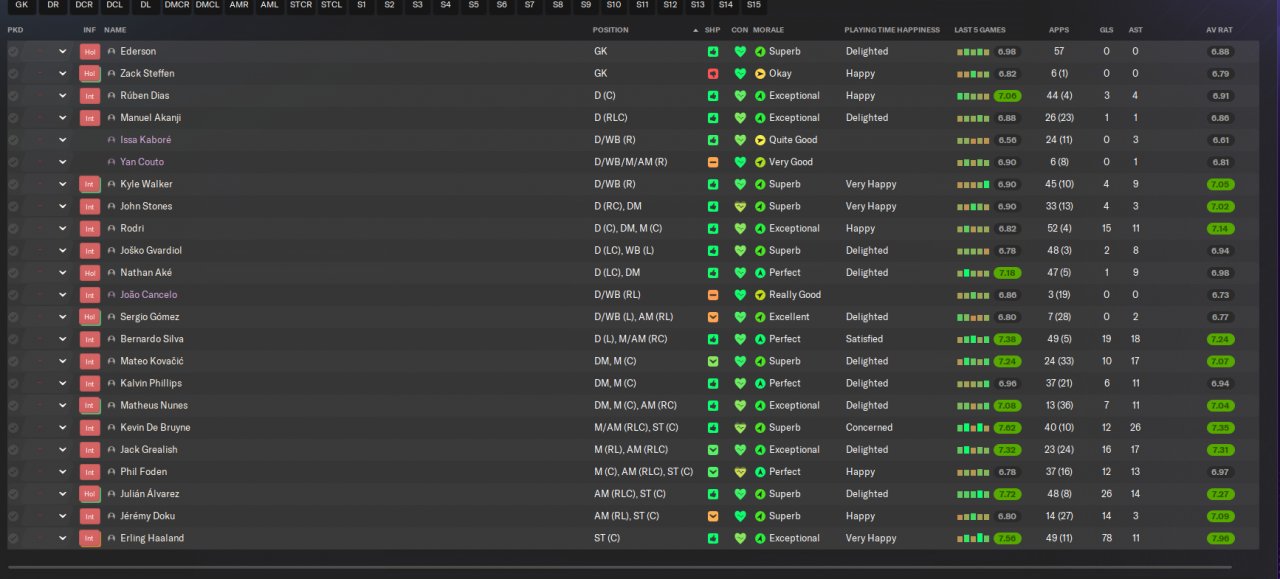Open the dropdown arrow on John Stones's row

62,207
